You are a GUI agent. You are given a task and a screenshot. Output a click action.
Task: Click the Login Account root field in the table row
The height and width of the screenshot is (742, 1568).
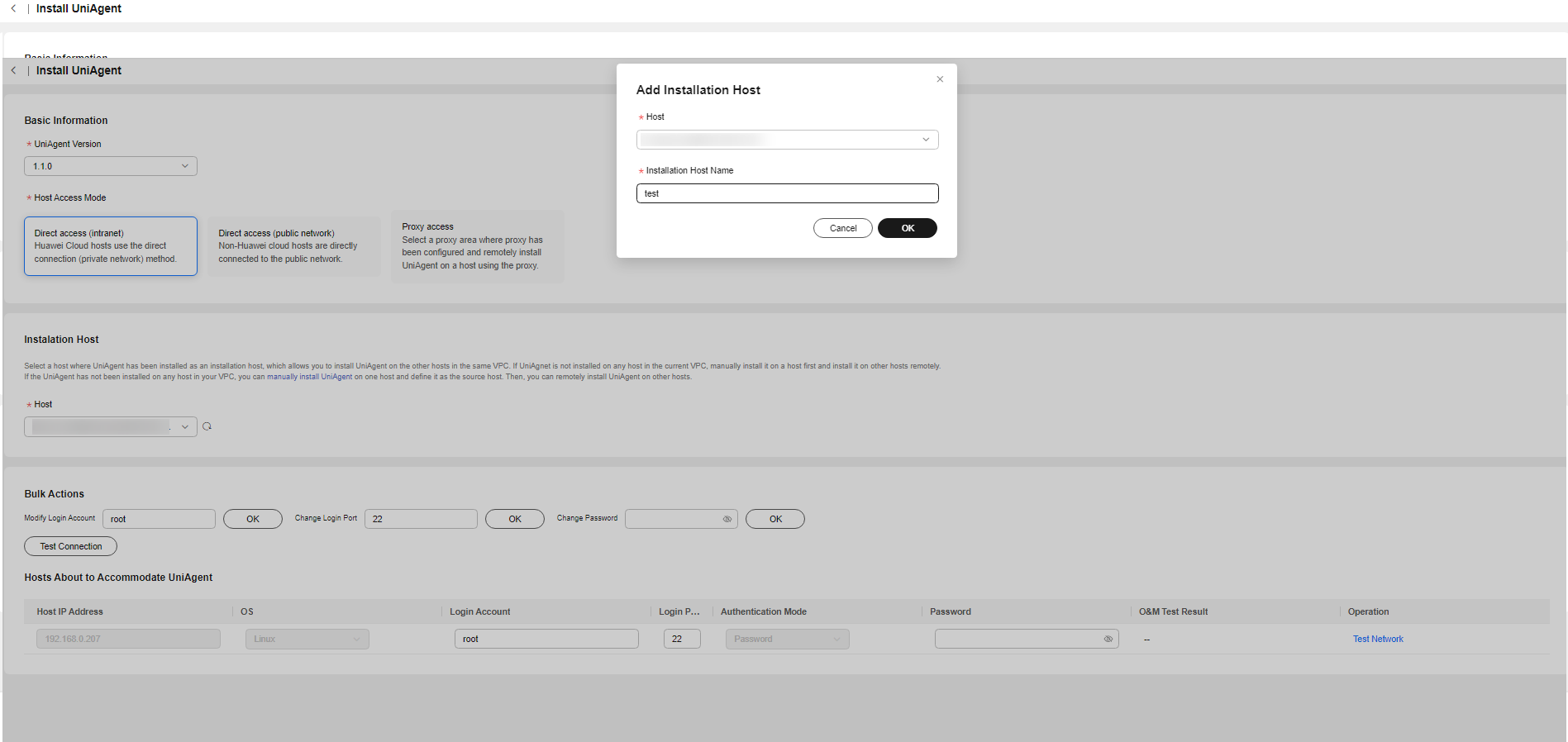(x=546, y=639)
